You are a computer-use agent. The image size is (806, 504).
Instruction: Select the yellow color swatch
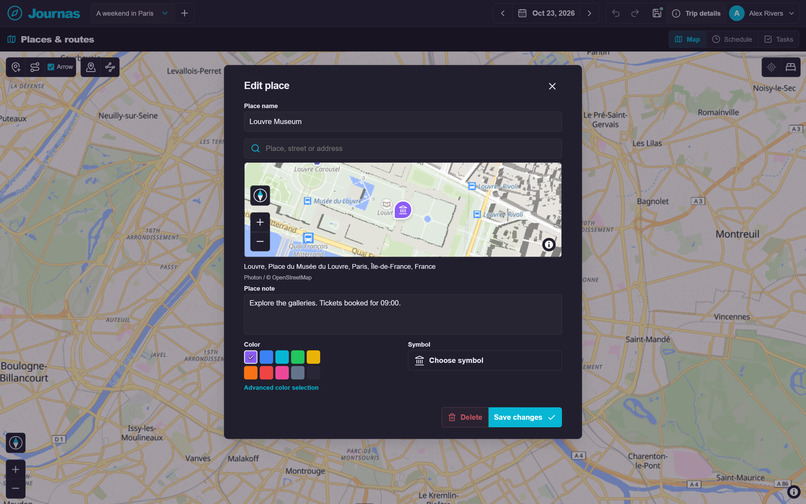[x=314, y=357]
